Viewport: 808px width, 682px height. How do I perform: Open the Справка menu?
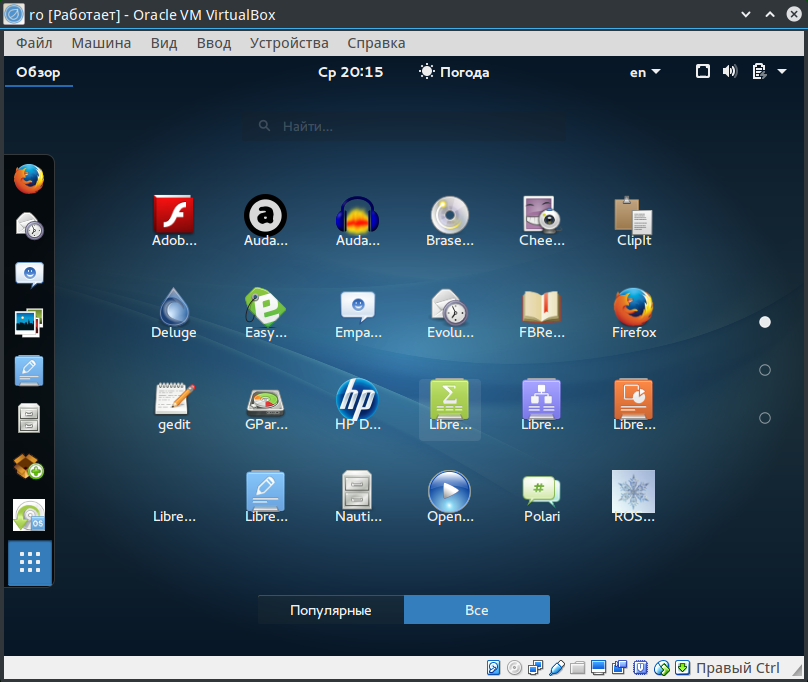[x=376, y=43]
